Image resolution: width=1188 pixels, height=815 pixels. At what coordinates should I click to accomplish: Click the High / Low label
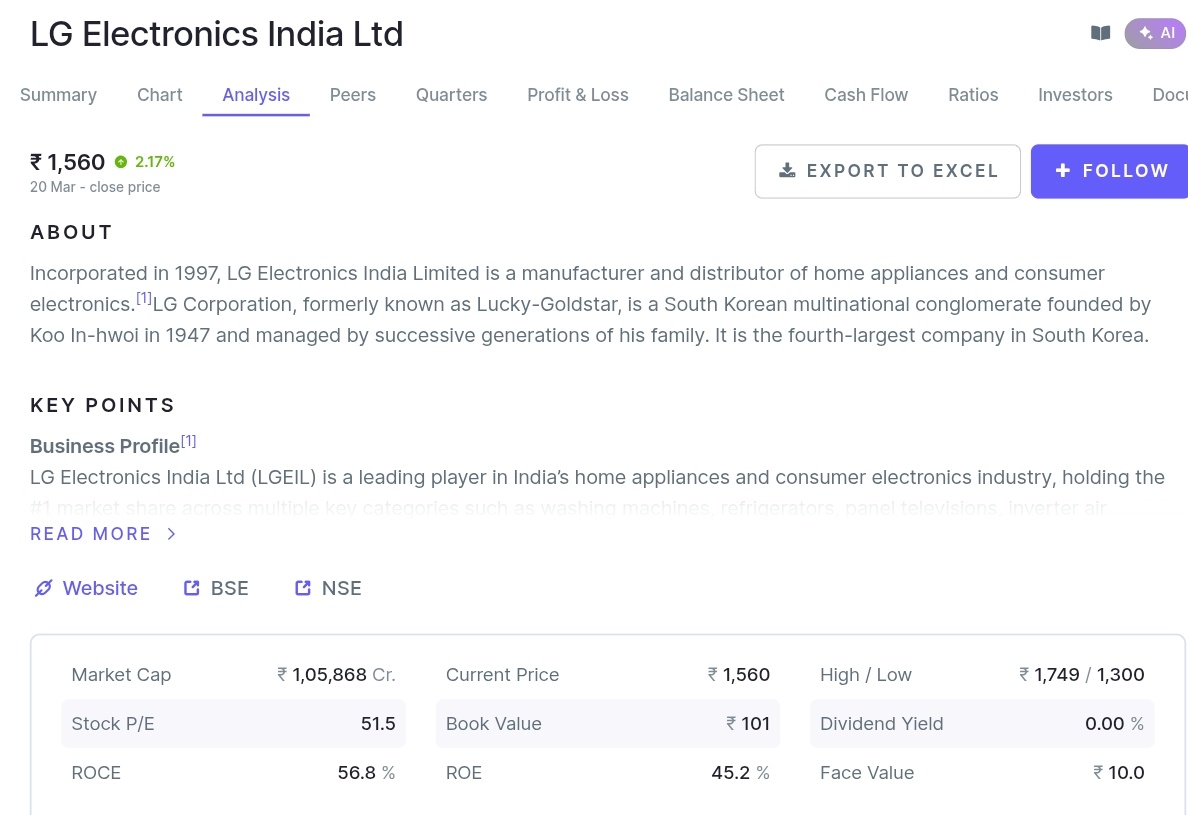[865, 675]
